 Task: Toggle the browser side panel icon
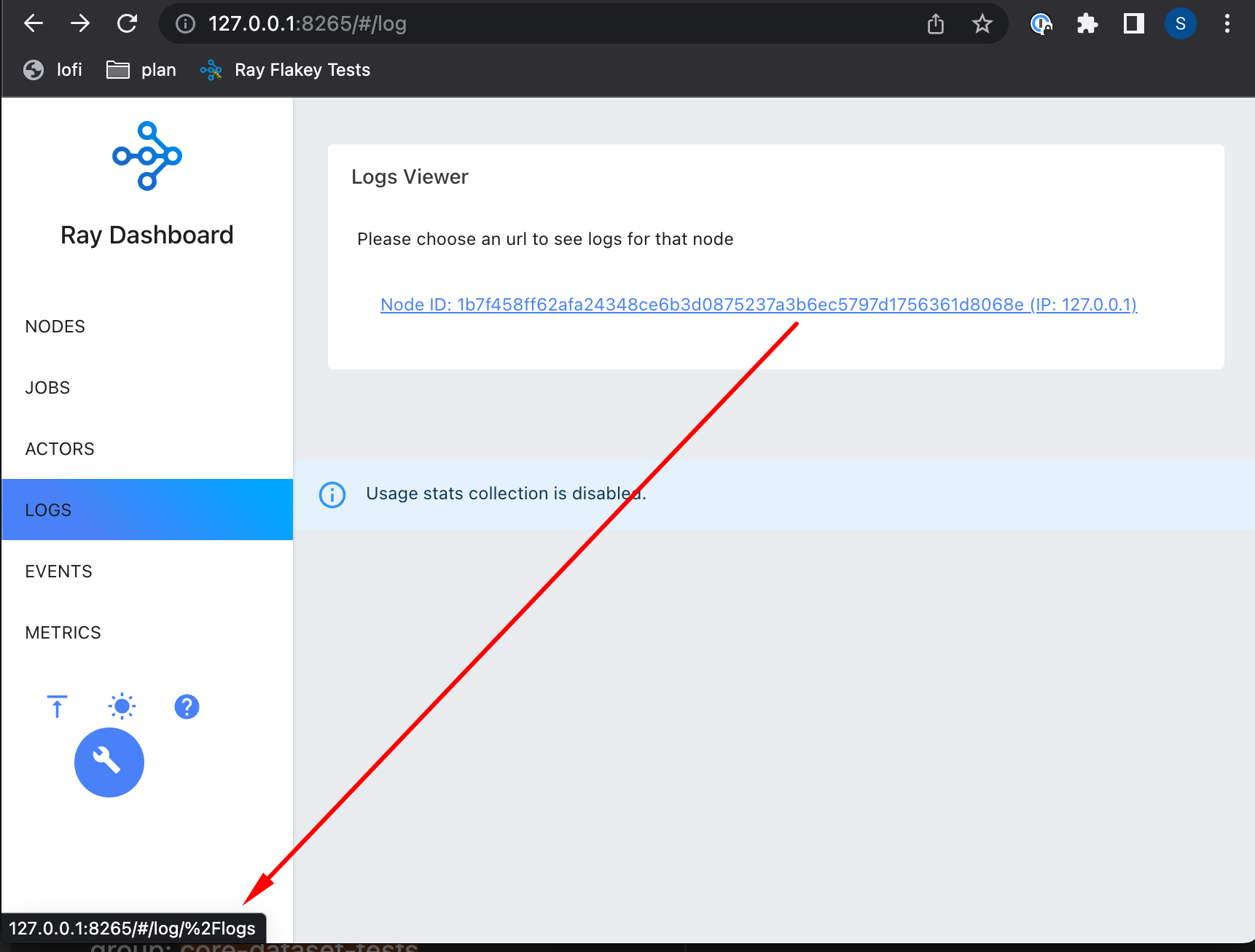click(x=1134, y=24)
